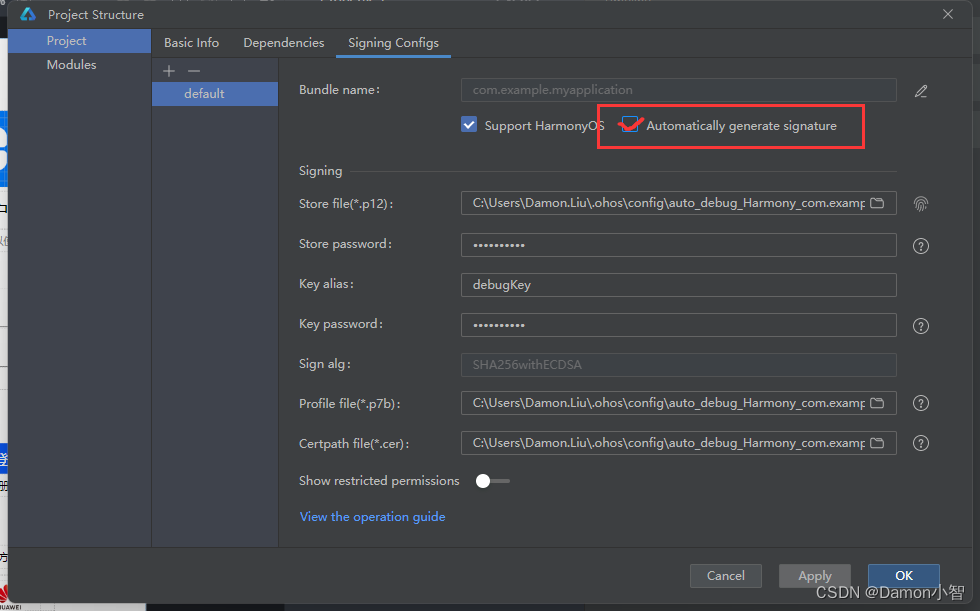The image size is (980, 611).
Task: Enable Automatically generate signature checkbox
Action: [x=630, y=125]
